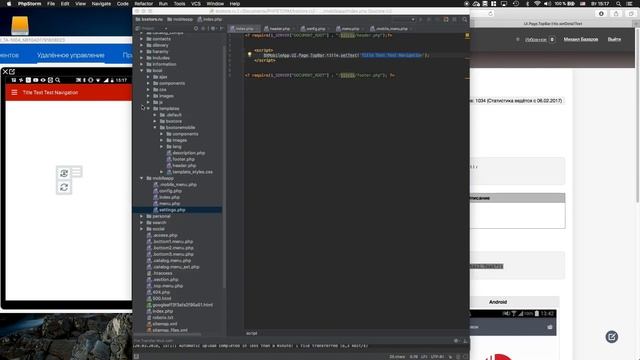
Task: Click the intention lightbulb in the editor gutter
Action: [249, 54]
